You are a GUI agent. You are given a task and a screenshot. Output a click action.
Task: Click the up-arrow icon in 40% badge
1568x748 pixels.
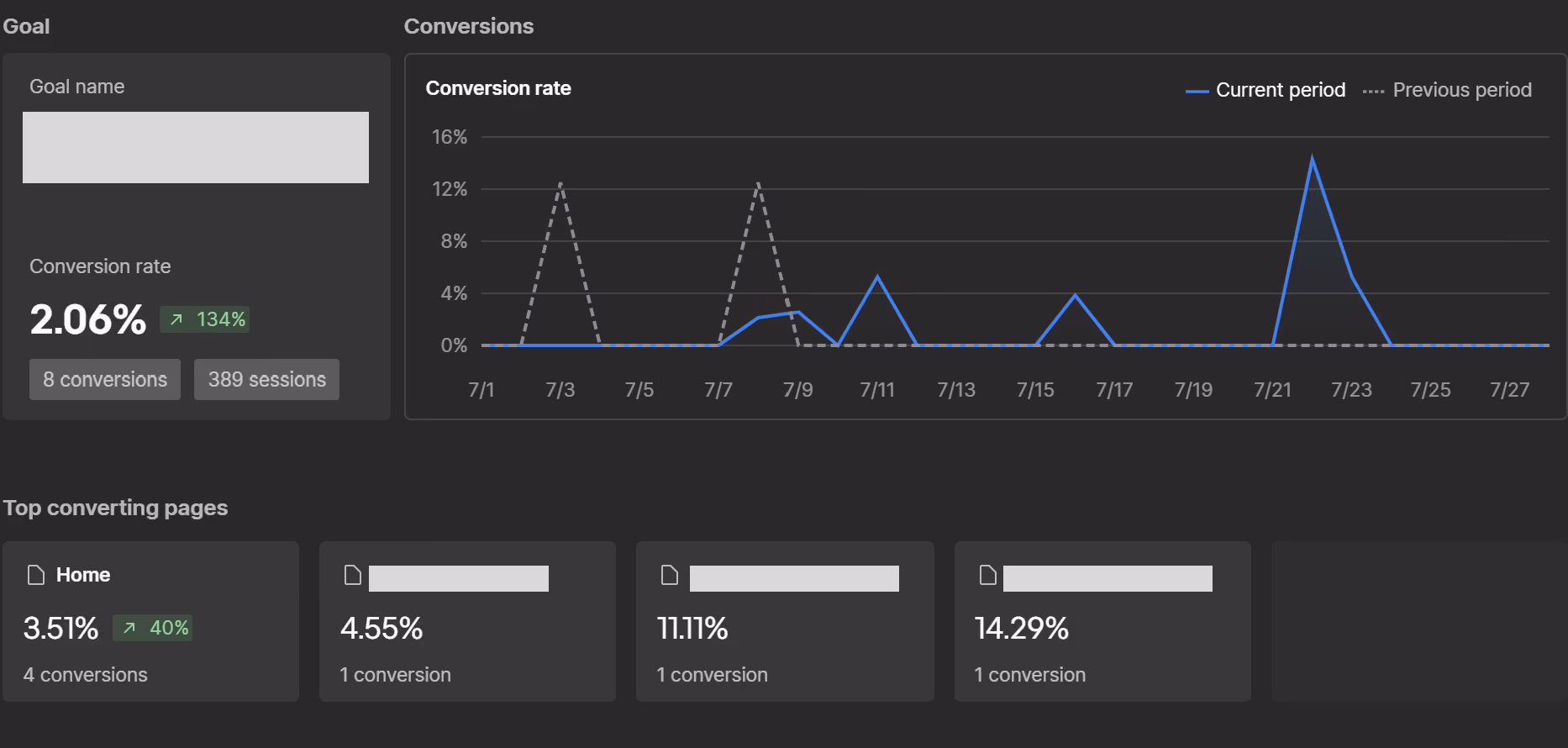129,628
